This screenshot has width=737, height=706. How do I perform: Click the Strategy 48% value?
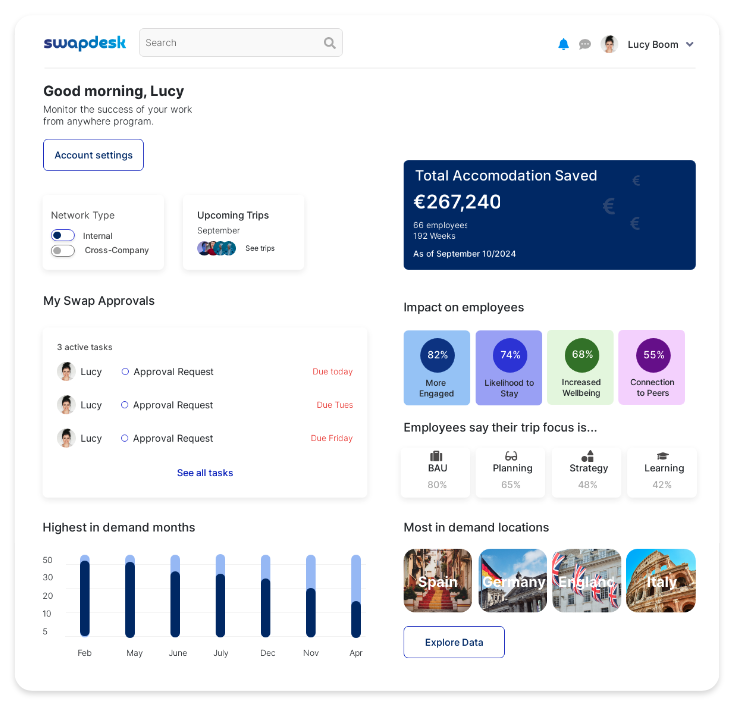[588, 485]
